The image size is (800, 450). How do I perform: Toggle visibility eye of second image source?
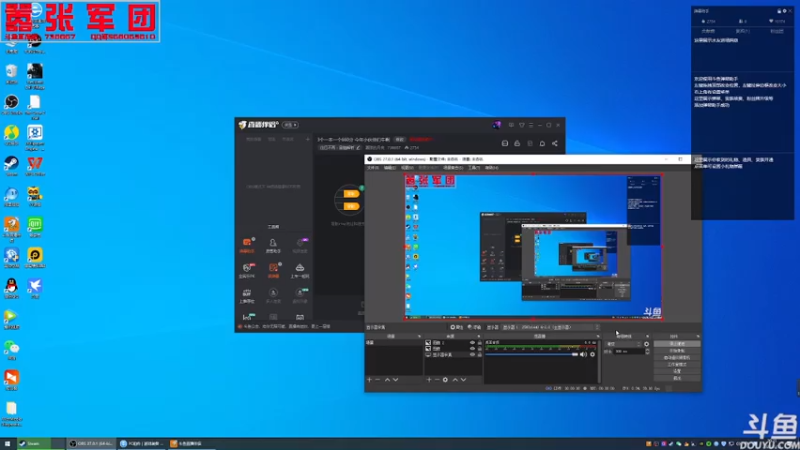click(472, 348)
